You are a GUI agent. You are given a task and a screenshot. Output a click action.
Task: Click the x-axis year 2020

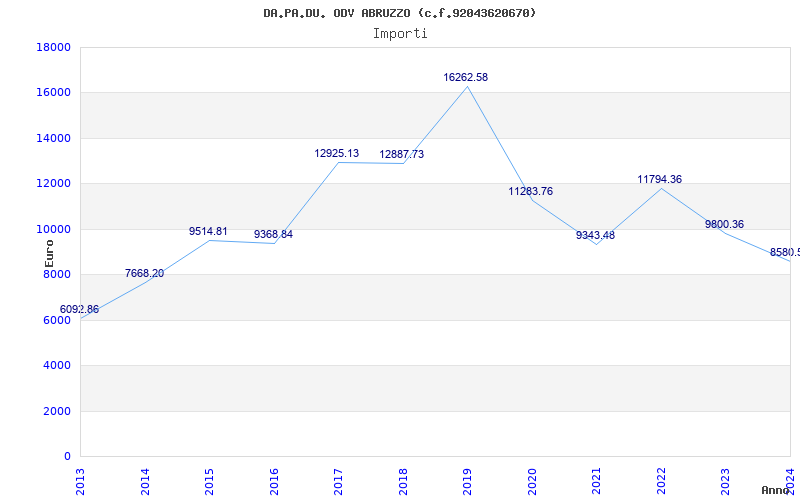[532, 482]
